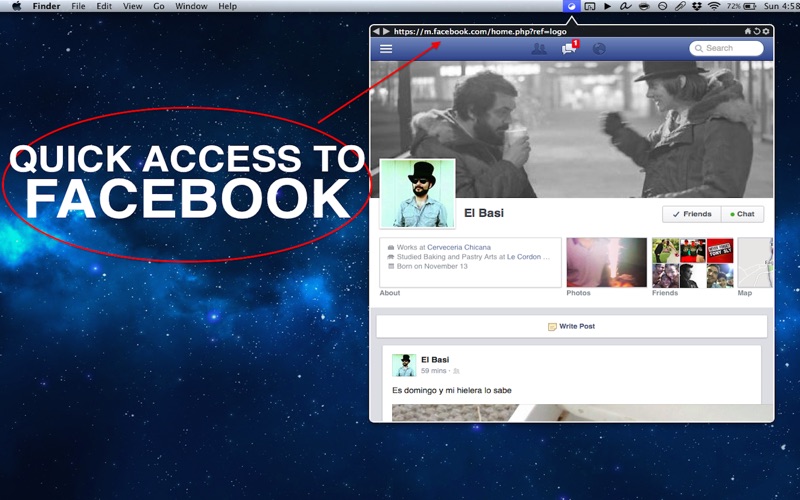Click the Write Post note icon
The height and width of the screenshot is (500, 800).
pos(552,327)
